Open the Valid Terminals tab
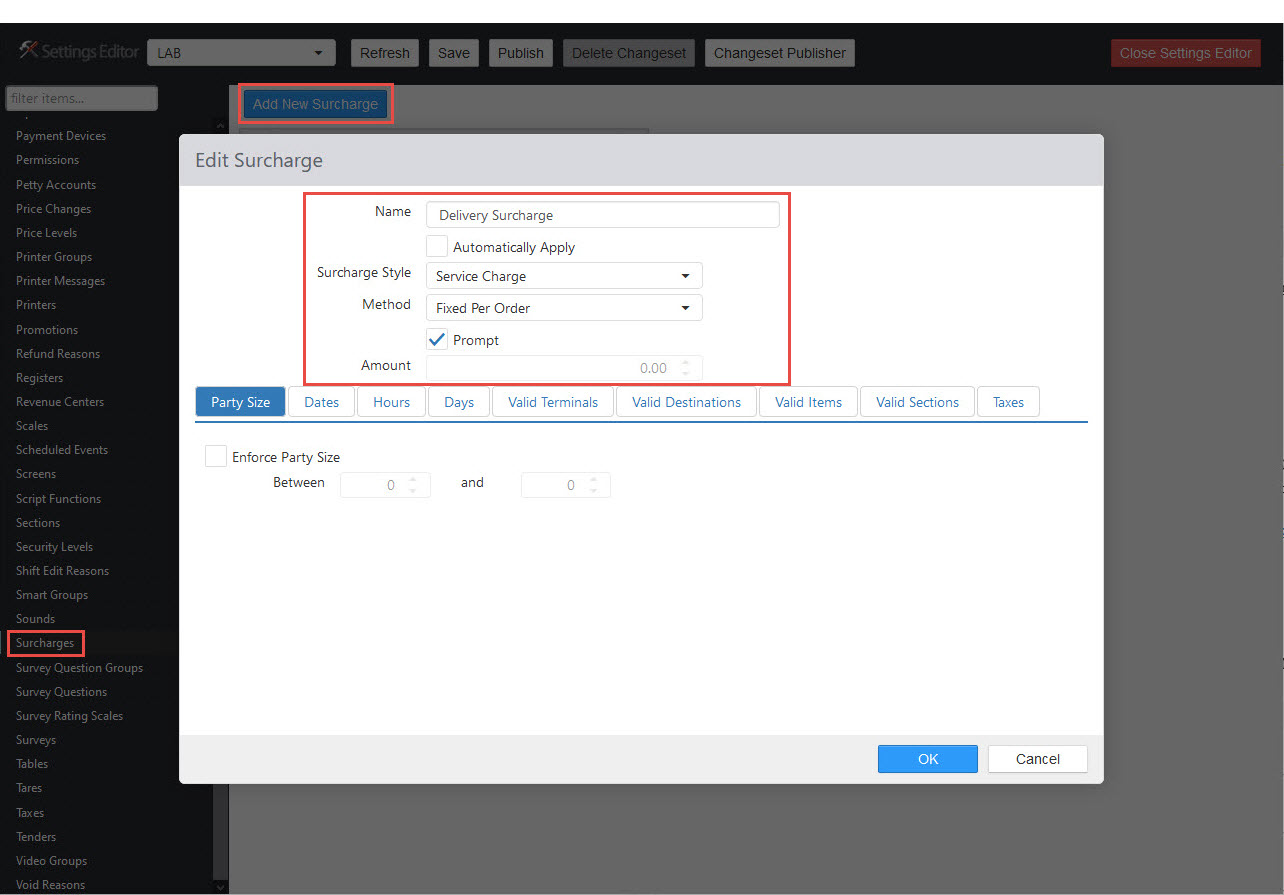The height and width of the screenshot is (895, 1284). [x=553, y=402]
